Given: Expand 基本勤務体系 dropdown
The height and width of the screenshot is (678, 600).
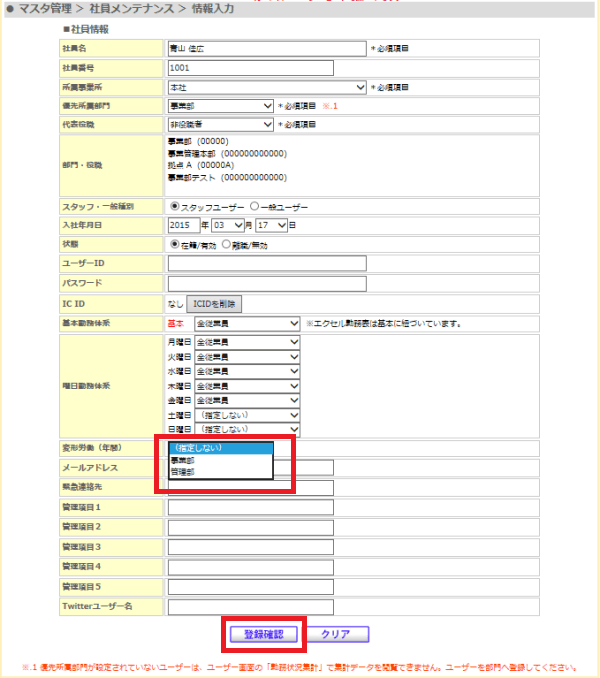Looking at the screenshot, I should point(247,323).
